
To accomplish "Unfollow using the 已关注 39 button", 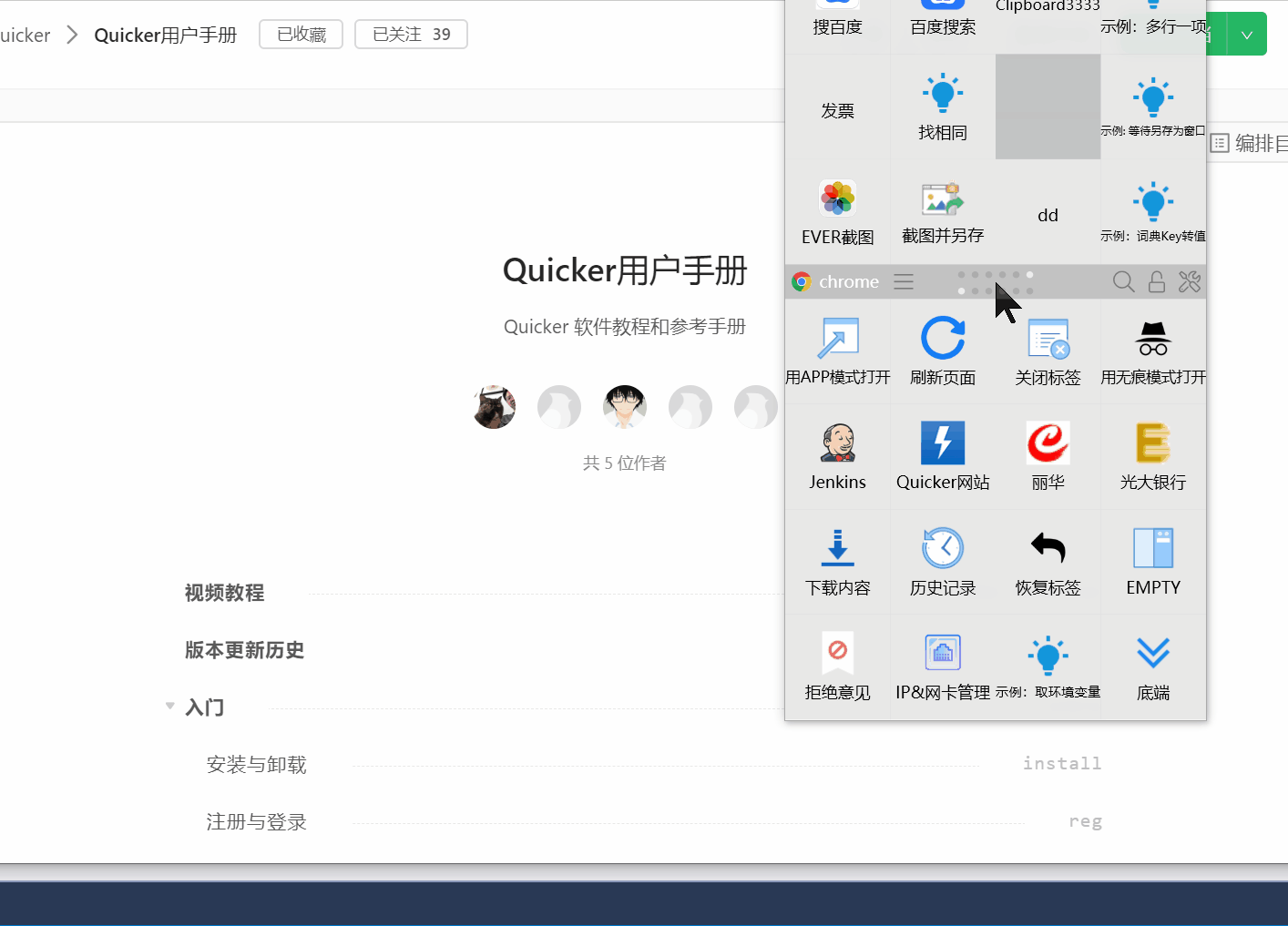I will click(x=411, y=34).
